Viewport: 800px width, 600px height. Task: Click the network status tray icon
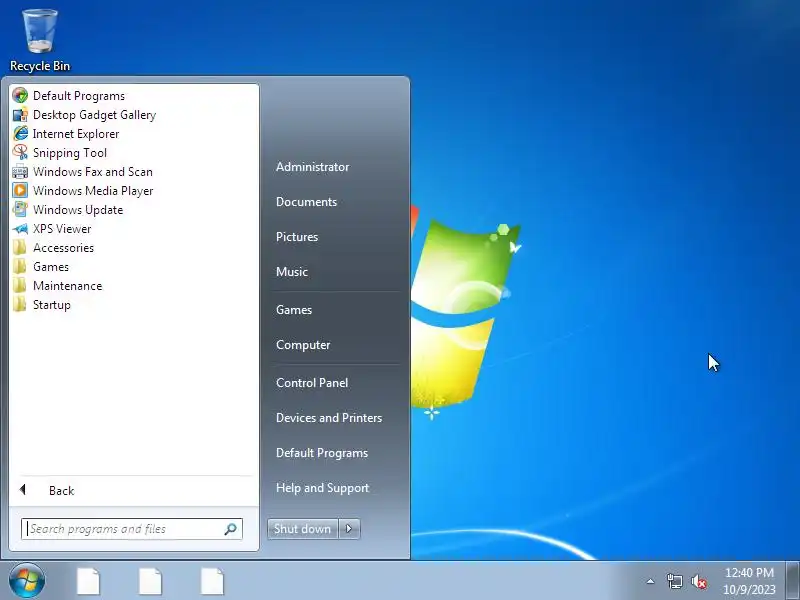coord(674,581)
